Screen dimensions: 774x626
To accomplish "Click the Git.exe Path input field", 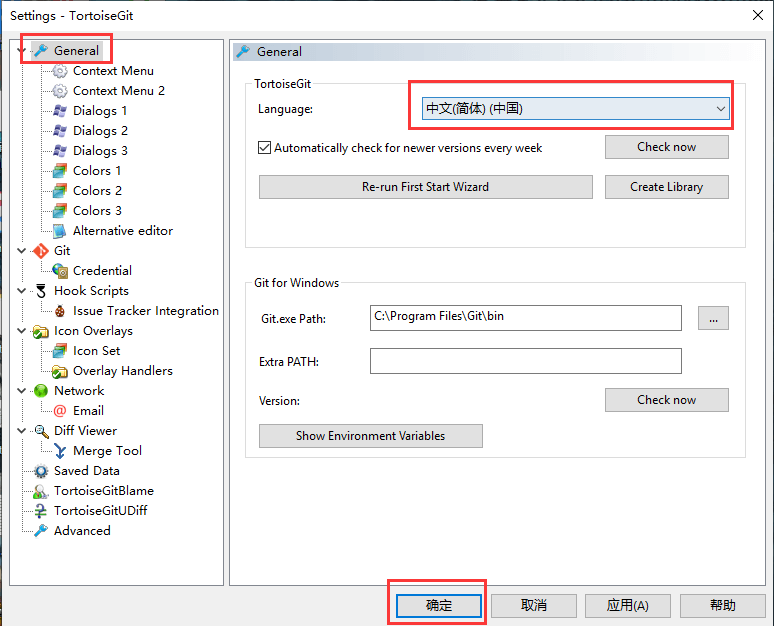I will (526, 317).
